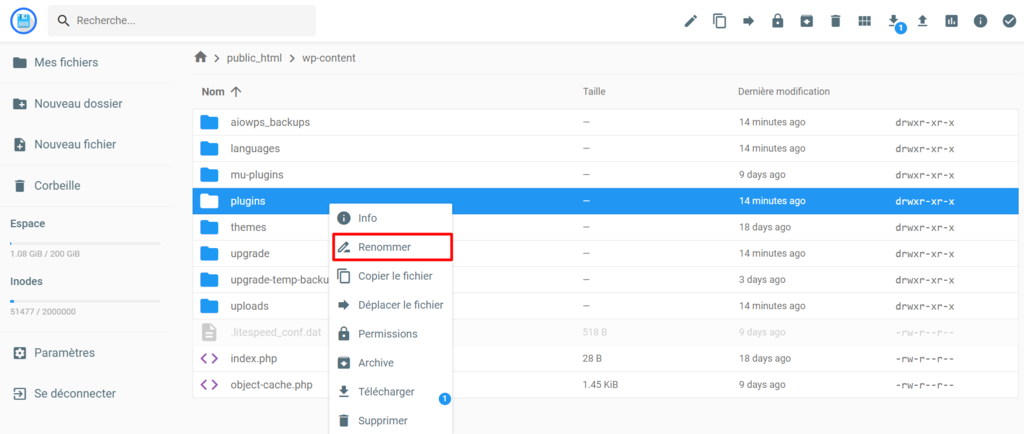The width and height of the screenshot is (1024, 434).
Task: Click the move arrow icon in top toolbar
Action: point(748,21)
